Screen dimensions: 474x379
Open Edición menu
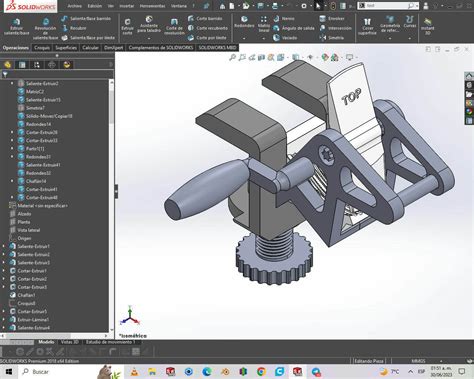pos(95,6)
